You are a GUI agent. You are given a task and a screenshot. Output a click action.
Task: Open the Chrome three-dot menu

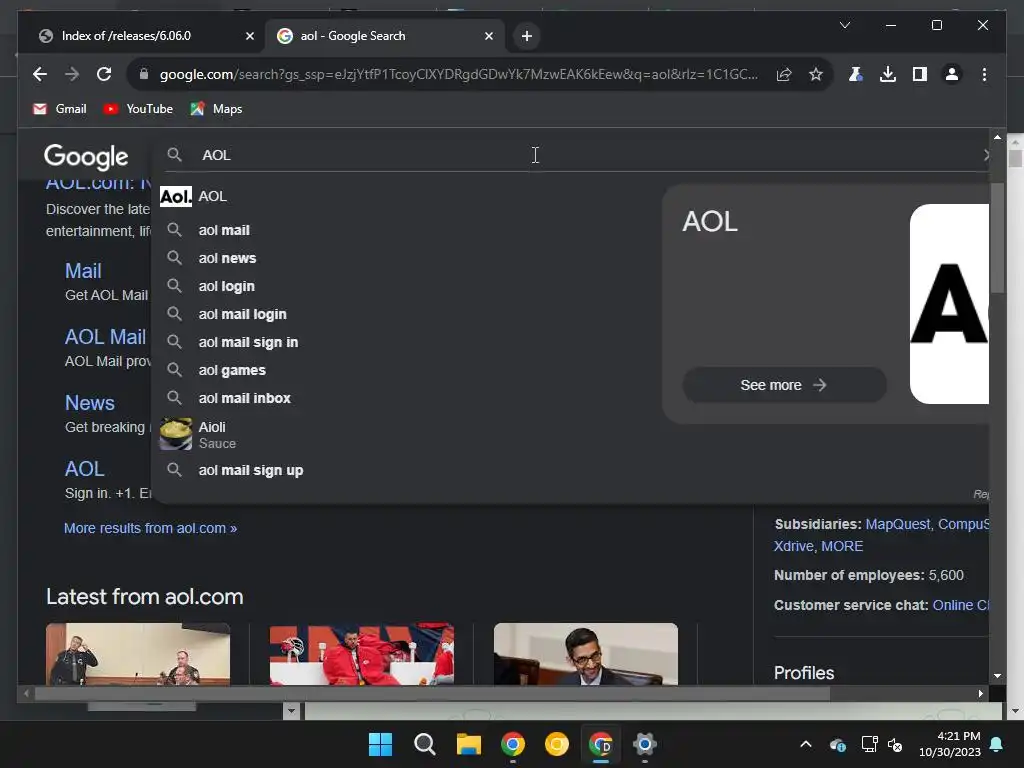click(x=984, y=74)
